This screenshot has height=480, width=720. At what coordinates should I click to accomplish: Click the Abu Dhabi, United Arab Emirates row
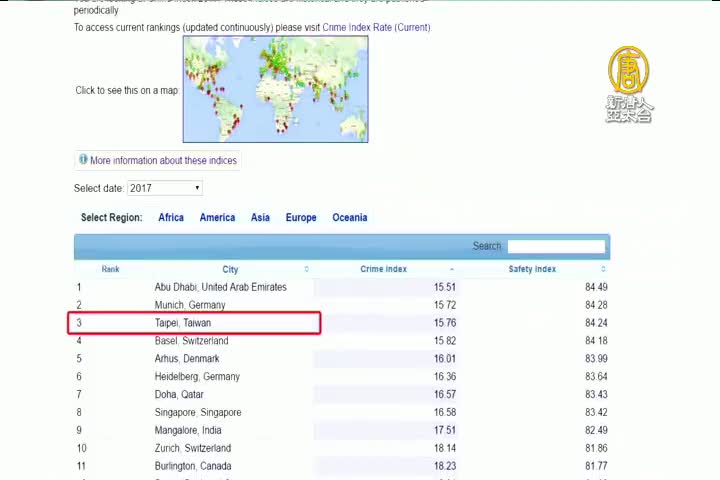(220, 287)
